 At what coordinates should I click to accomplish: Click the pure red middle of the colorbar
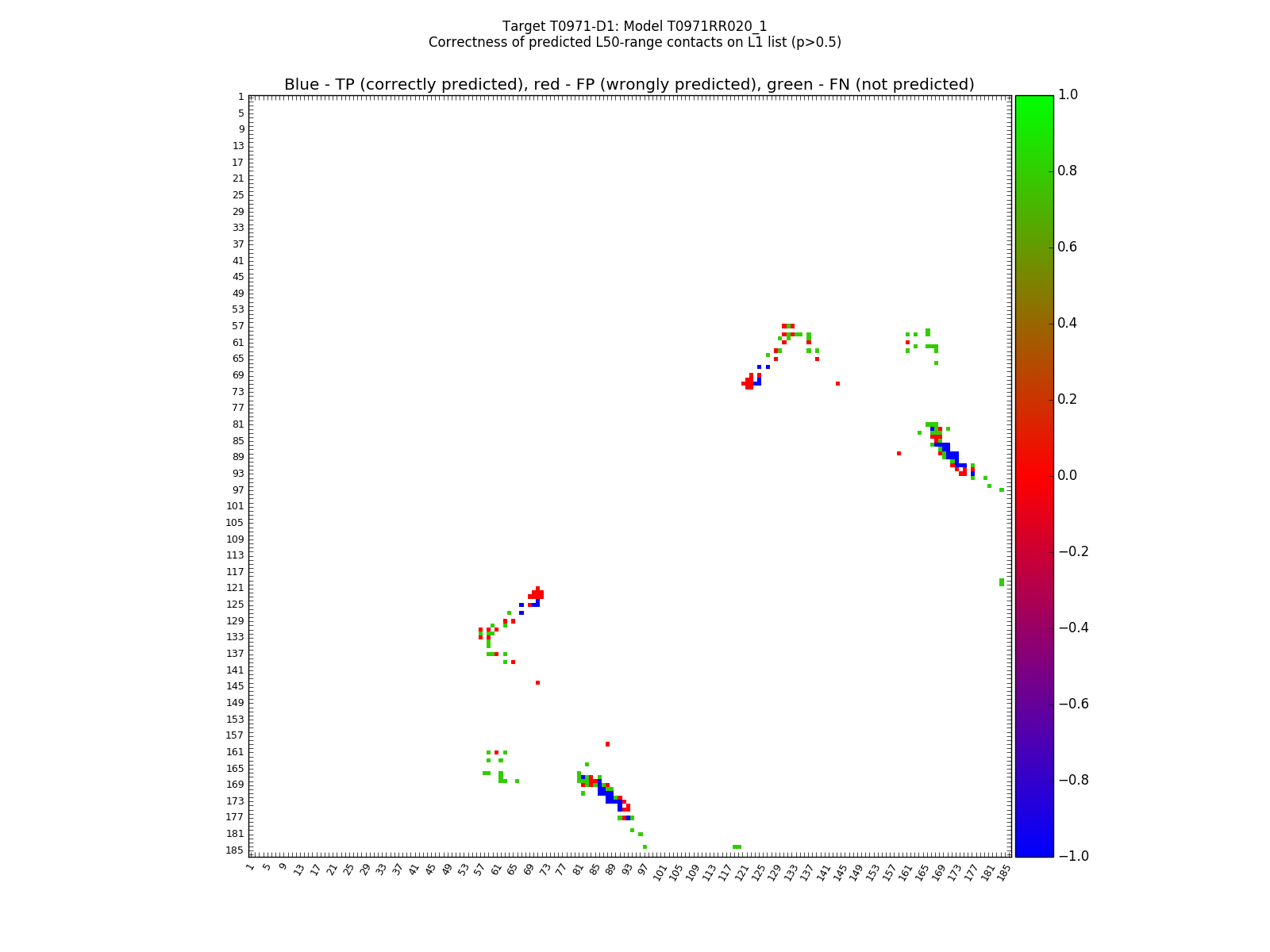point(1033,475)
